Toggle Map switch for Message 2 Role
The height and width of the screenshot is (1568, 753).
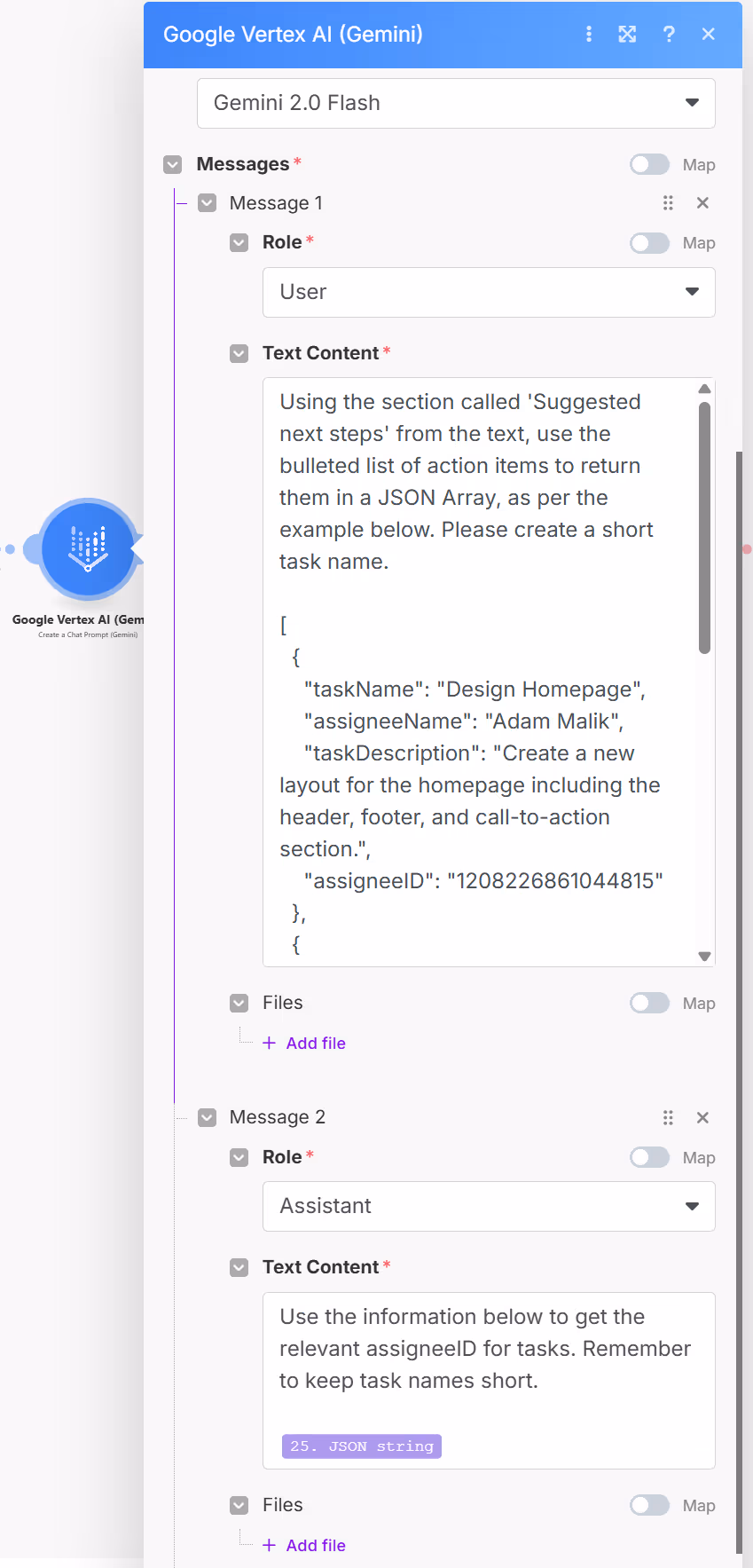pyautogui.click(x=649, y=1157)
